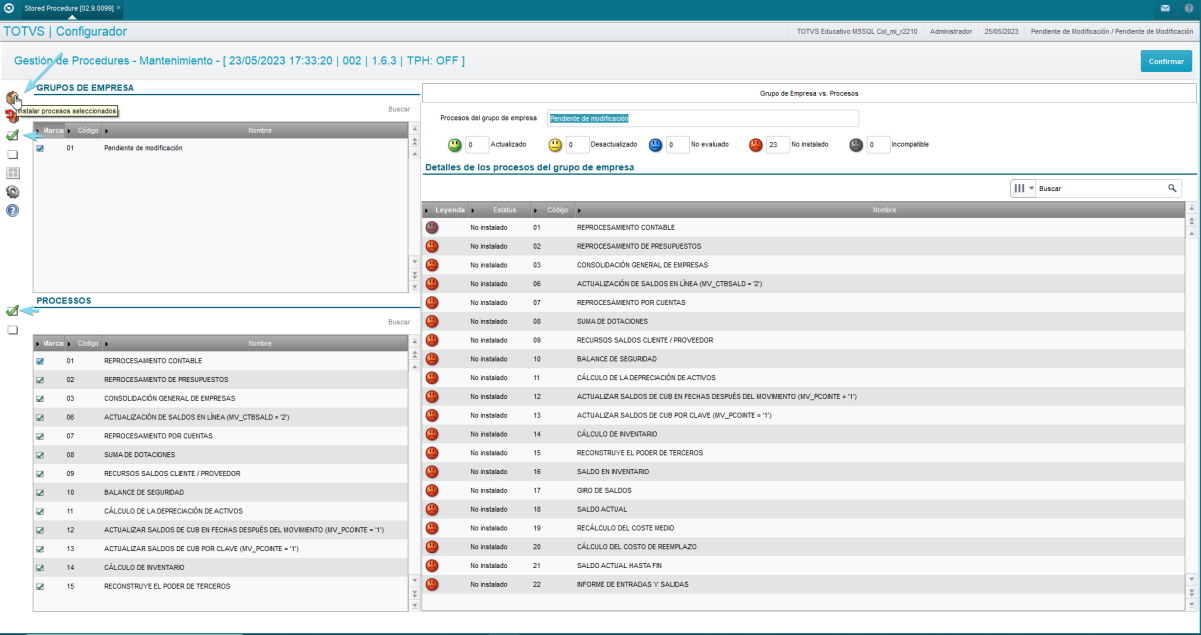Click the red uninstall processes icon

pyautogui.click(x=10, y=118)
